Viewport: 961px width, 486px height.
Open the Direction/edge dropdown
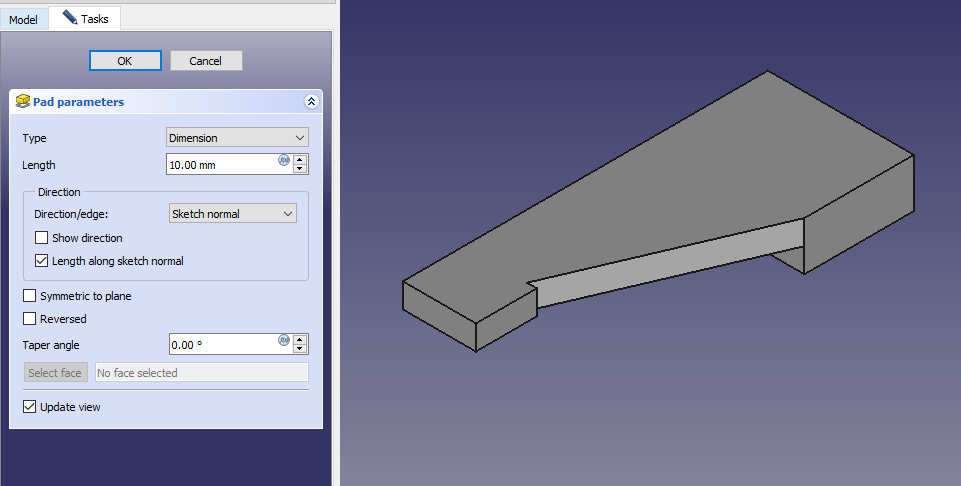pyautogui.click(x=233, y=213)
